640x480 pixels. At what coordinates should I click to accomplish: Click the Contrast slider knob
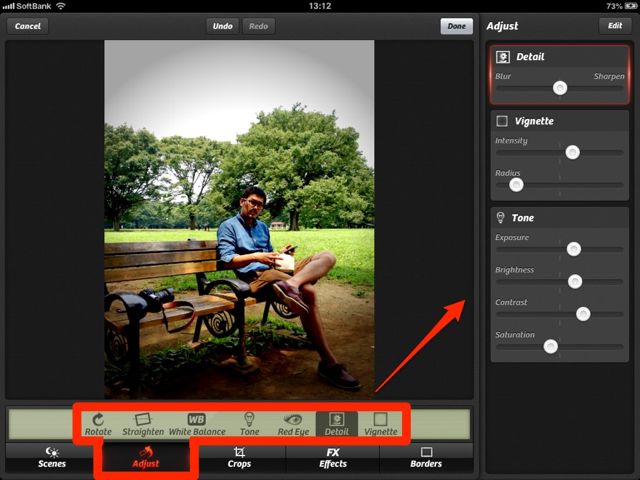[x=583, y=314]
